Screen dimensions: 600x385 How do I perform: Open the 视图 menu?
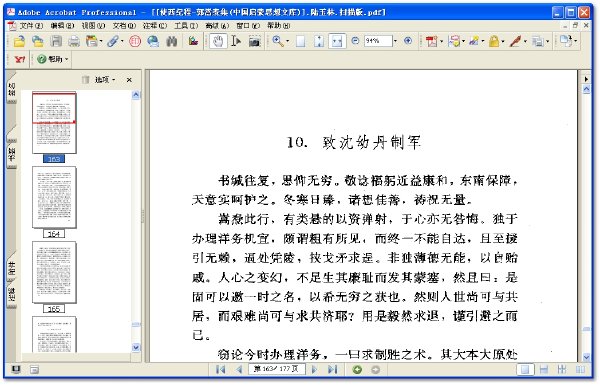click(x=93, y=26)
